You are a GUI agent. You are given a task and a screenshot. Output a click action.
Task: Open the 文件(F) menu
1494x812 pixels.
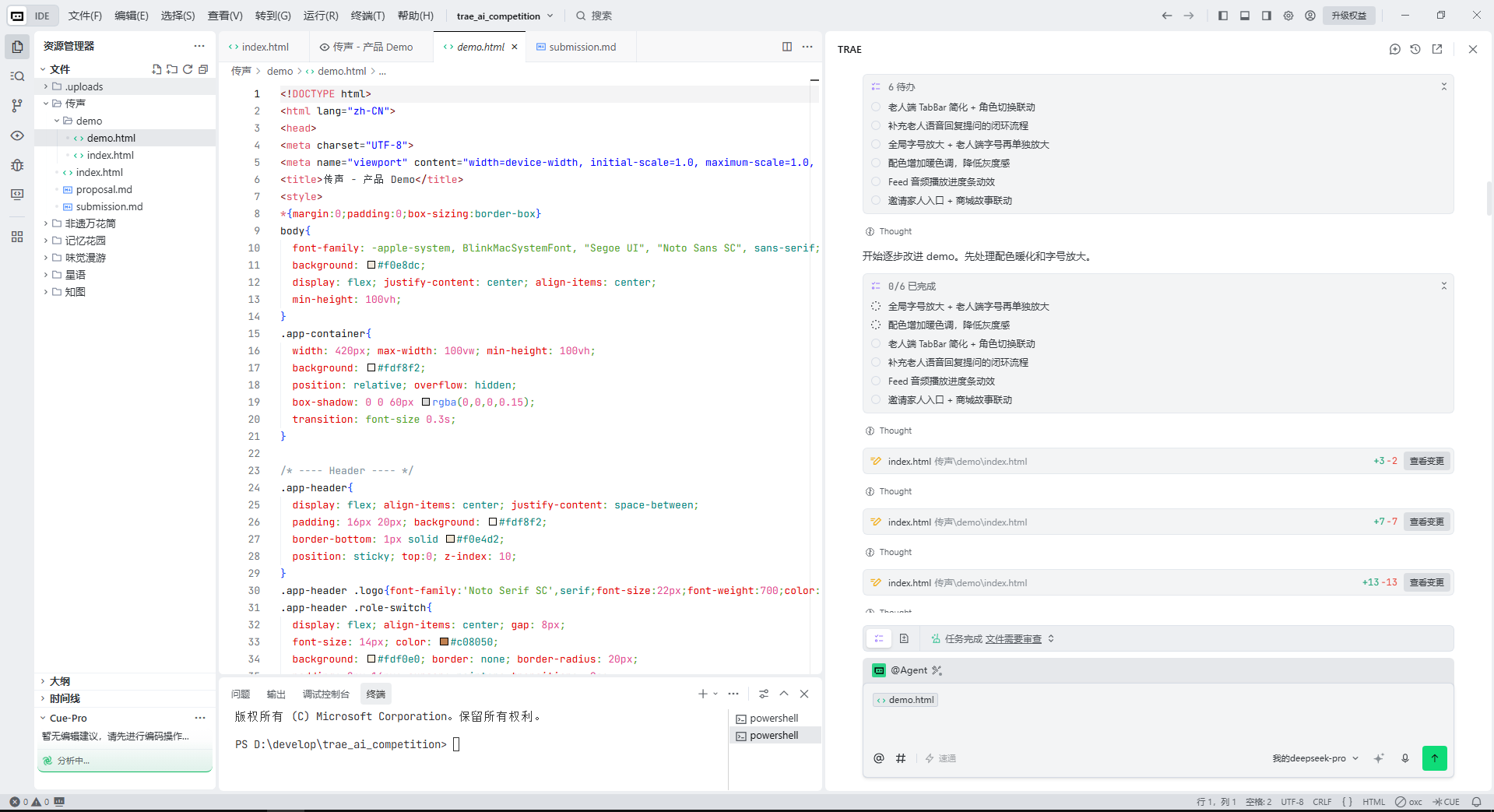(85, 16)
